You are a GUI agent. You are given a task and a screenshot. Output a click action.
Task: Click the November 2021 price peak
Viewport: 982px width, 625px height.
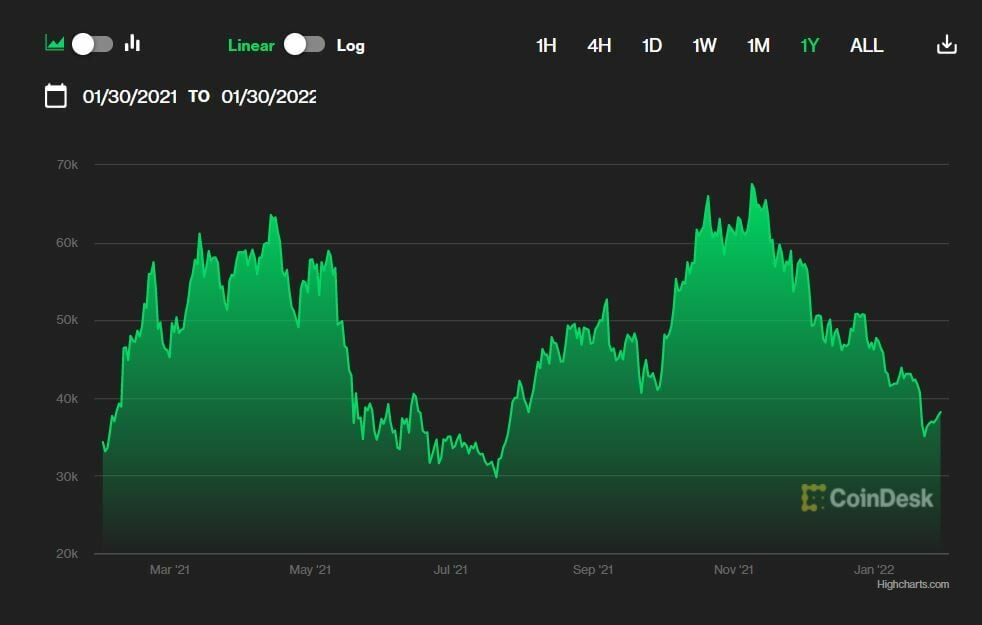click(752, 184)
